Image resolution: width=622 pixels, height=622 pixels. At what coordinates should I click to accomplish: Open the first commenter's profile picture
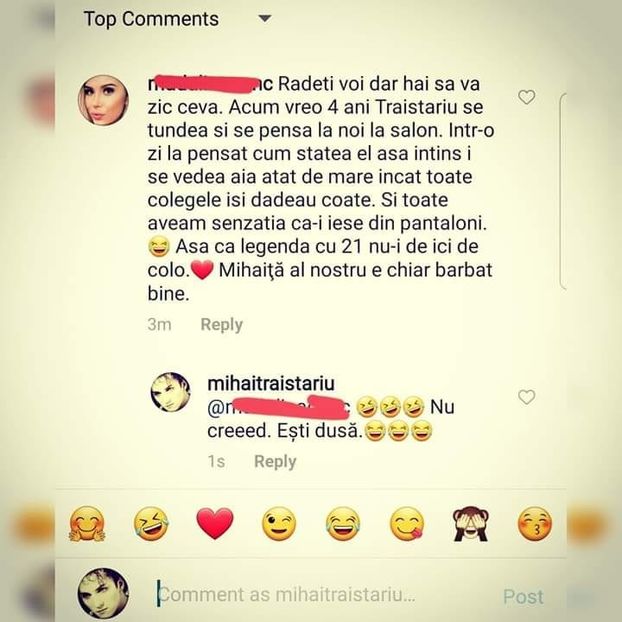tap(103, 100)
